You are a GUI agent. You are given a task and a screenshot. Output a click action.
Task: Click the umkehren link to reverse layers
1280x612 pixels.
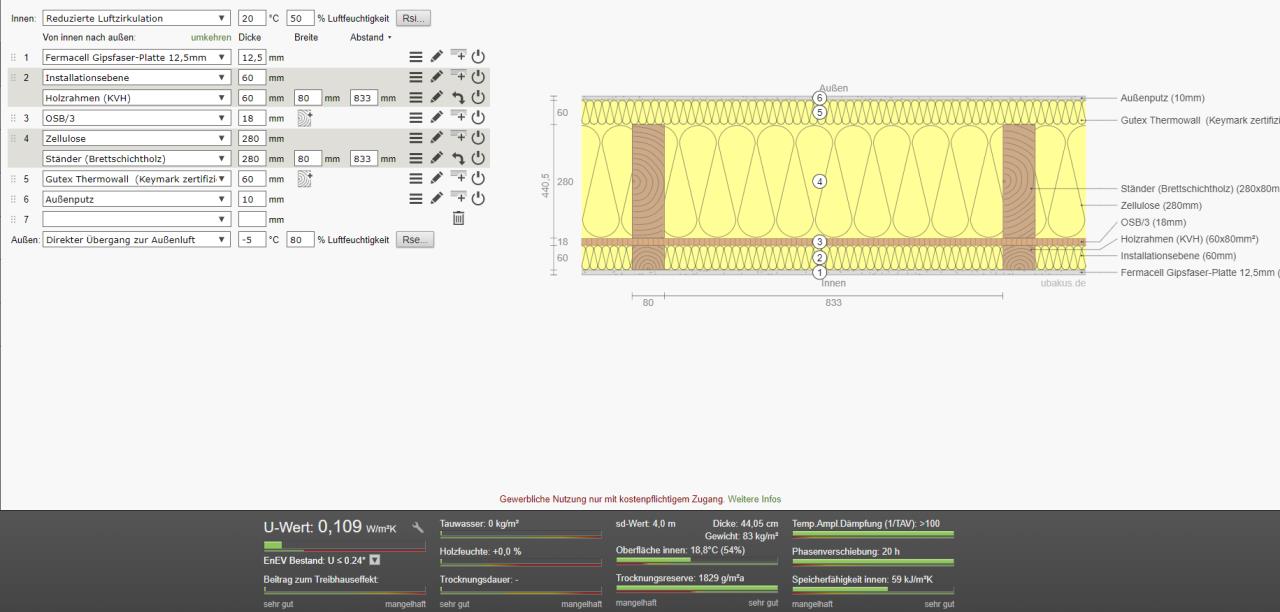click(211, 37)
